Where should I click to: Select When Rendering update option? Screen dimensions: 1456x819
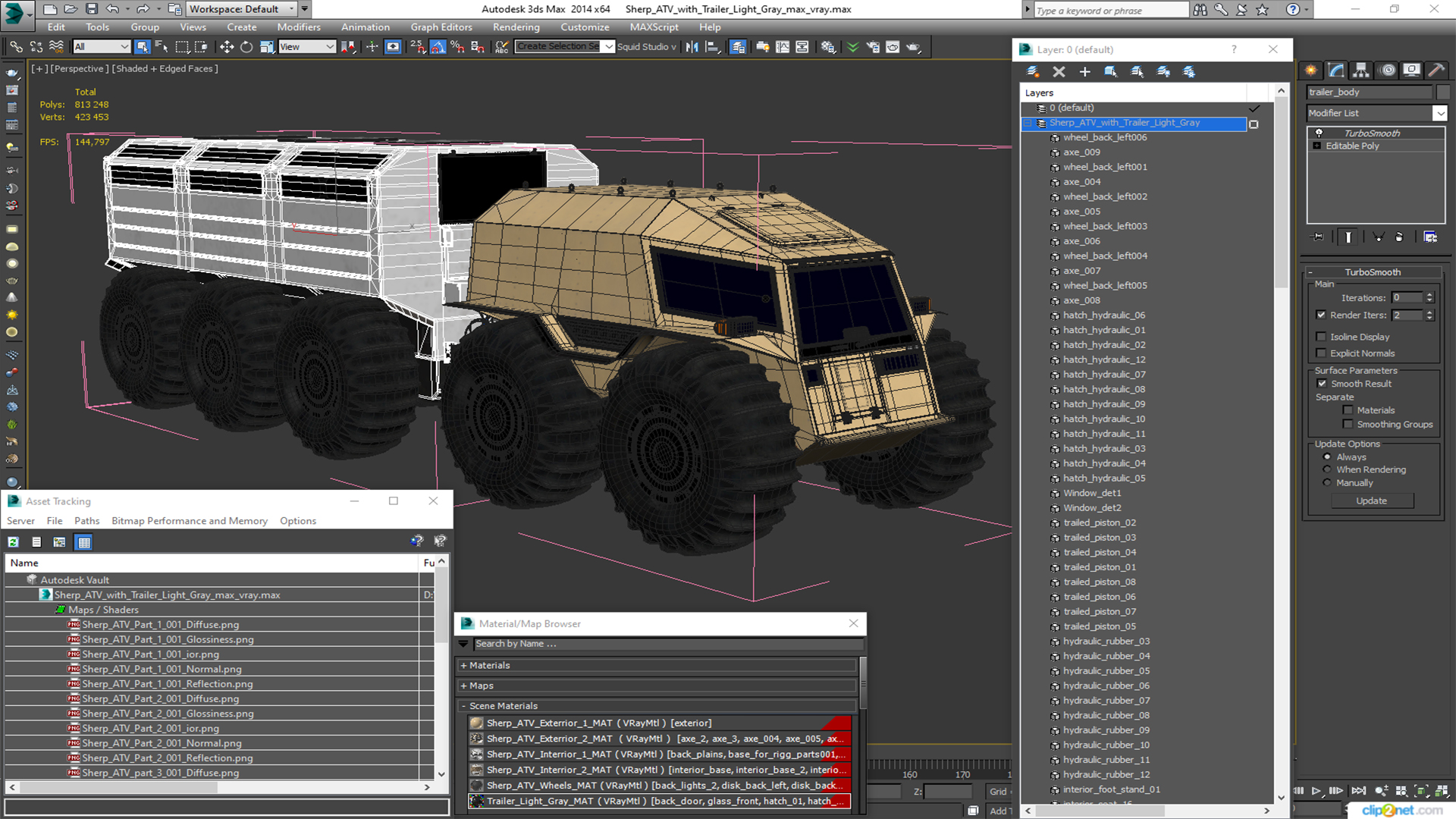tap(1327, 469)
